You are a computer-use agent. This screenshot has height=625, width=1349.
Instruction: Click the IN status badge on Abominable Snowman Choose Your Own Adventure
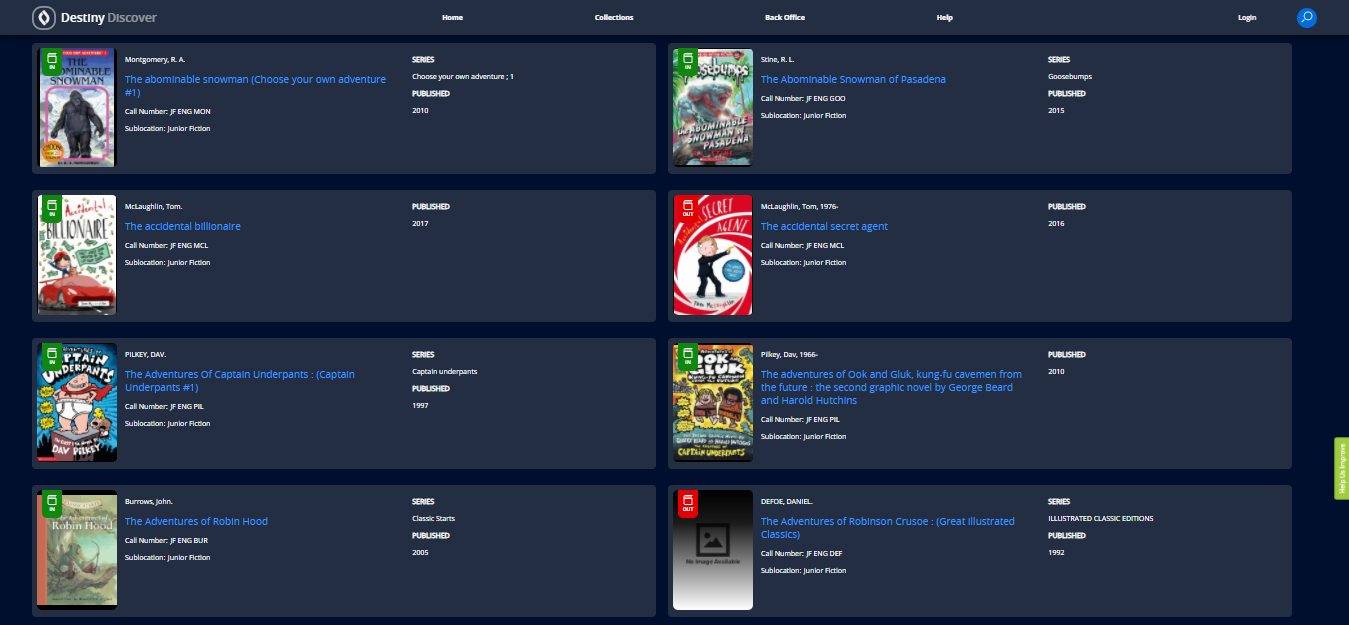[51, 62]
